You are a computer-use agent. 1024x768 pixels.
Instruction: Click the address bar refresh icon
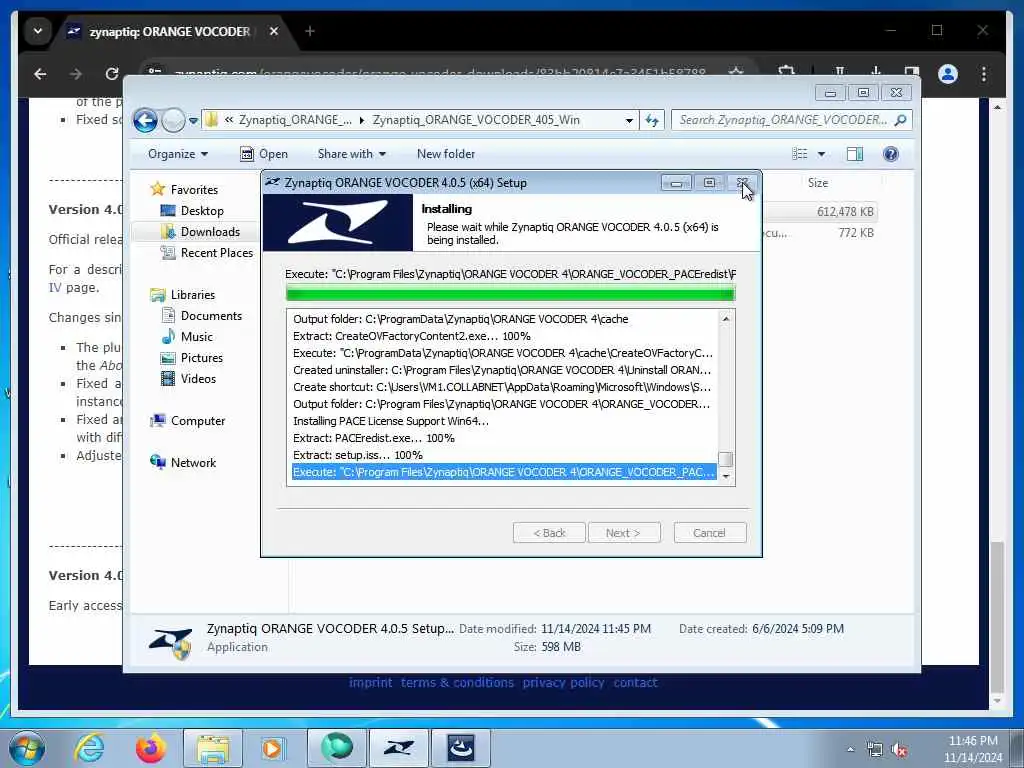click(x=652, y=120)
